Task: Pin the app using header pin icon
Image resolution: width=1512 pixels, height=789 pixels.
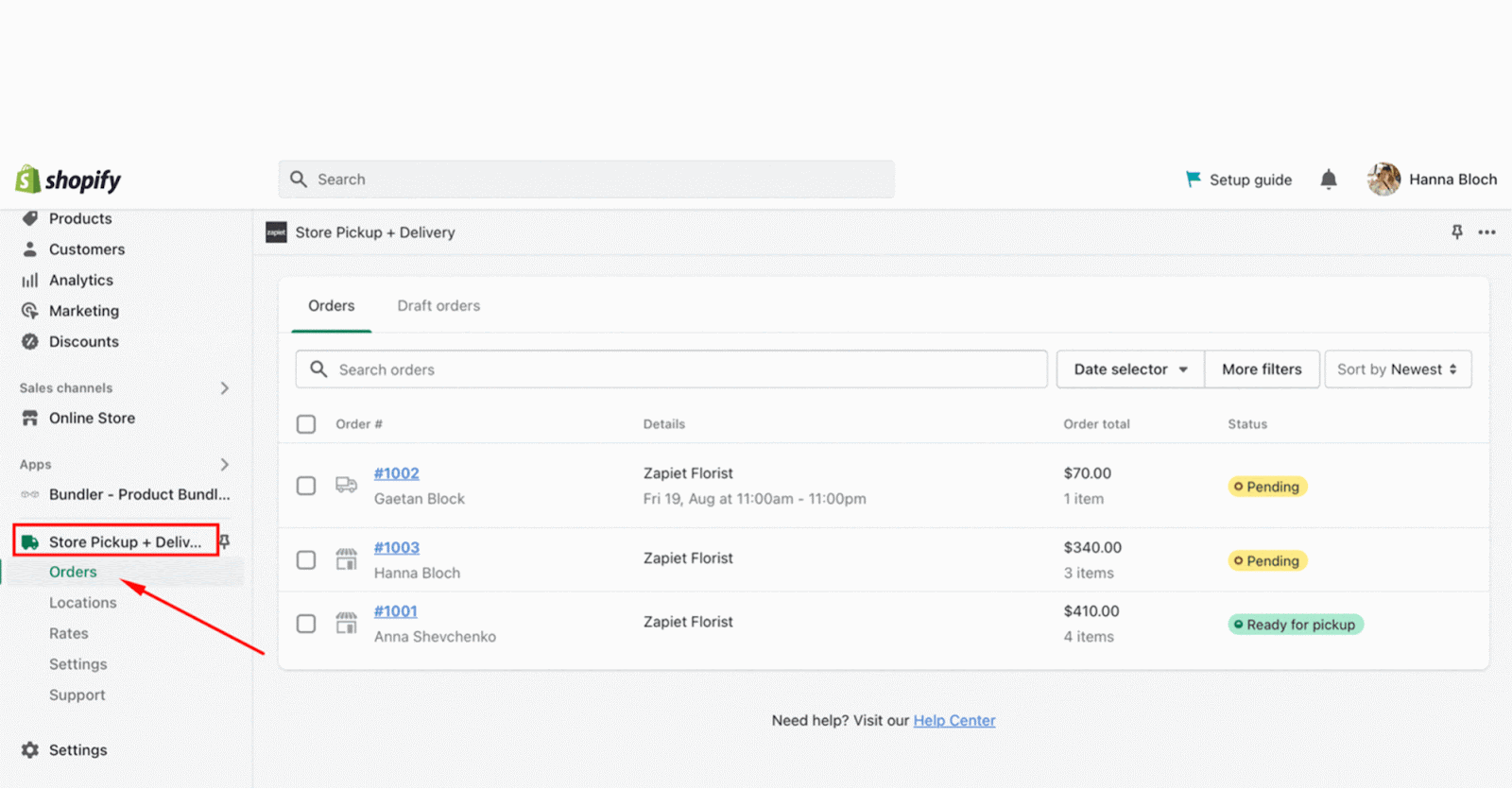Action: click(1457, 232)
